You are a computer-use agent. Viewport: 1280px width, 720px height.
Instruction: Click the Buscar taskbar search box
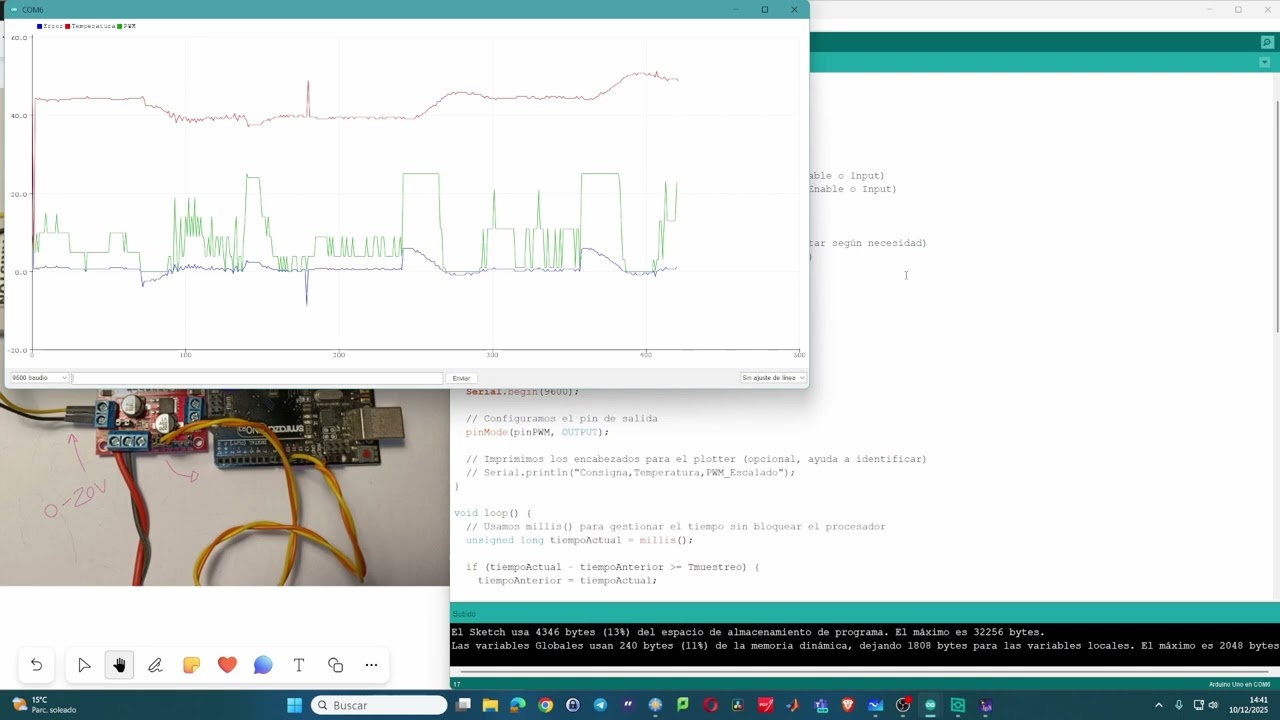click(379, 705)
